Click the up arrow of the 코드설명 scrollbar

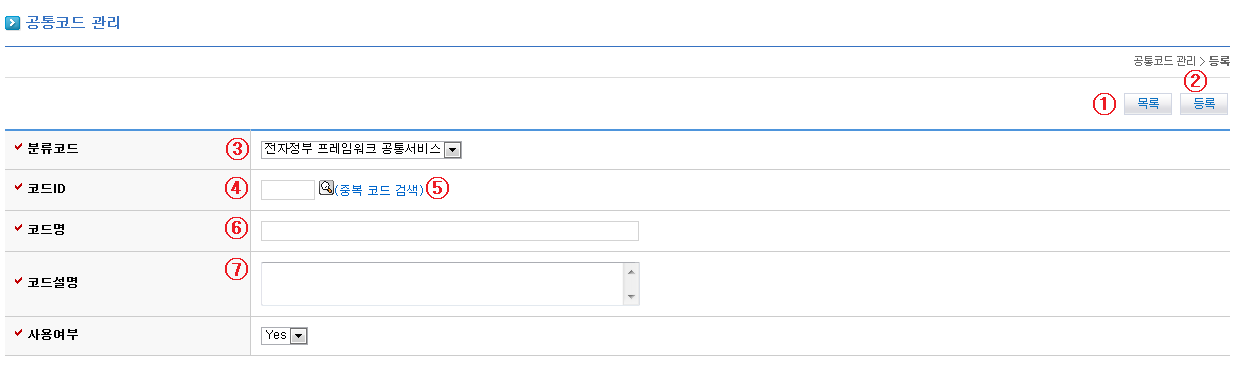coord(631,271)
